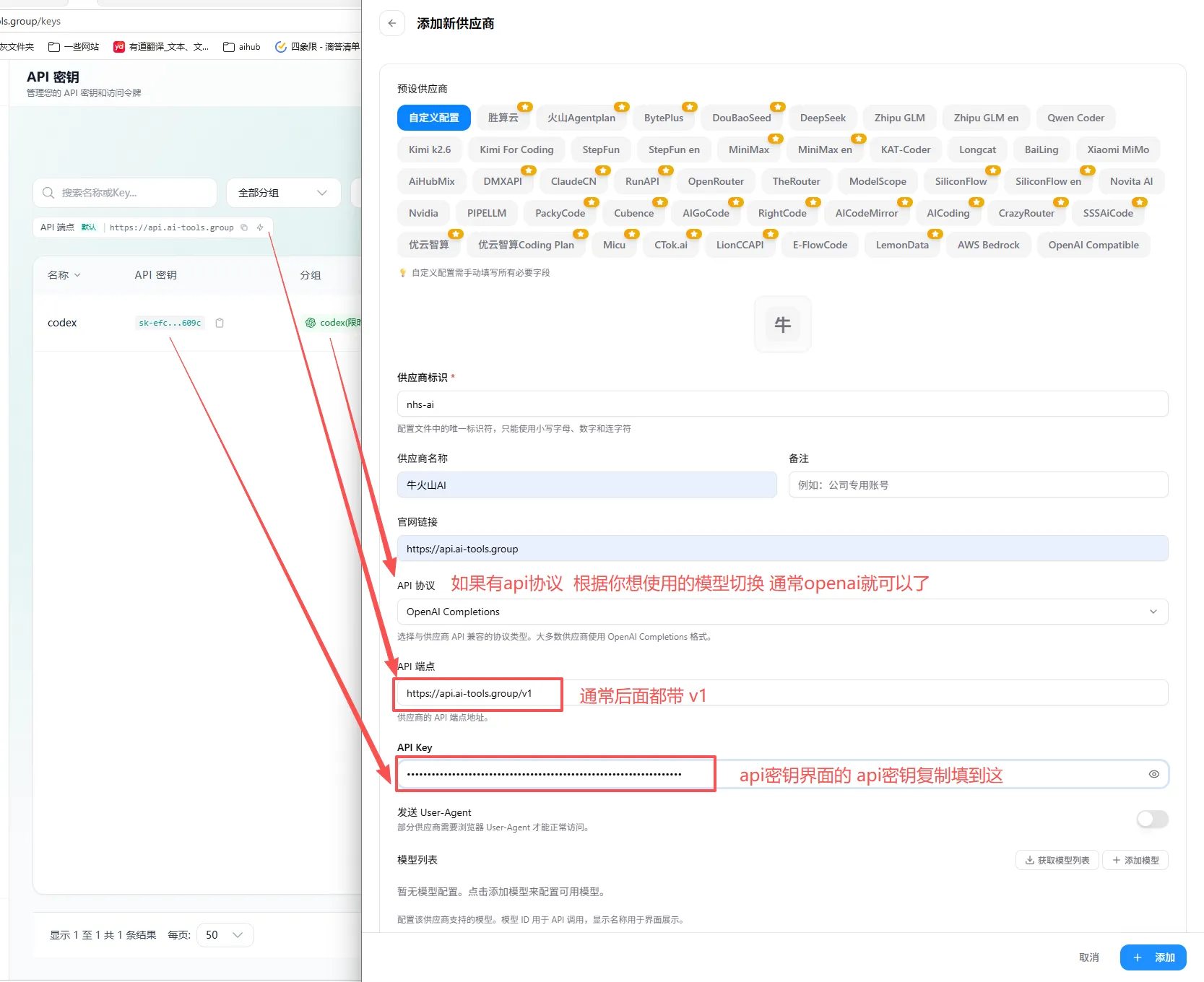Click the 取消 cancel button
The image size is (1204, 982).
tap(1089, 957)
